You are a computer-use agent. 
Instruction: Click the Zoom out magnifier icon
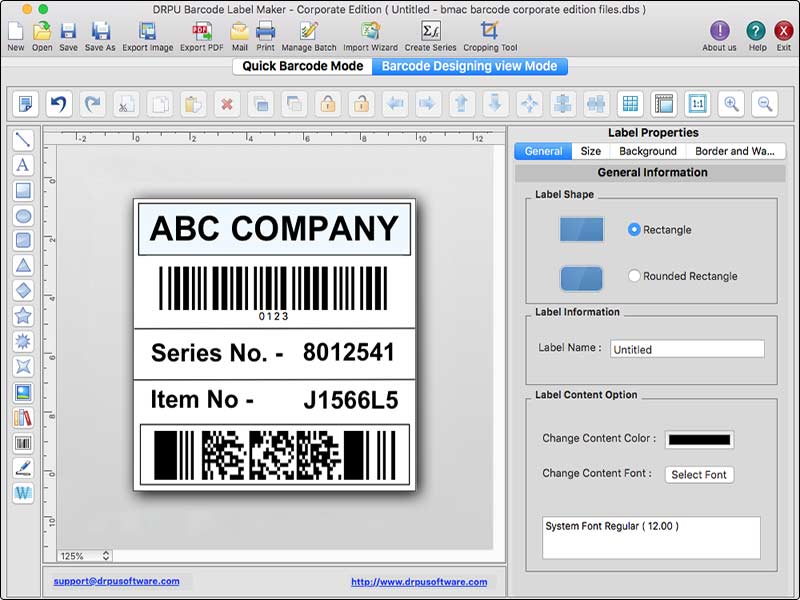pyautogui.click(x=765, y=104)
